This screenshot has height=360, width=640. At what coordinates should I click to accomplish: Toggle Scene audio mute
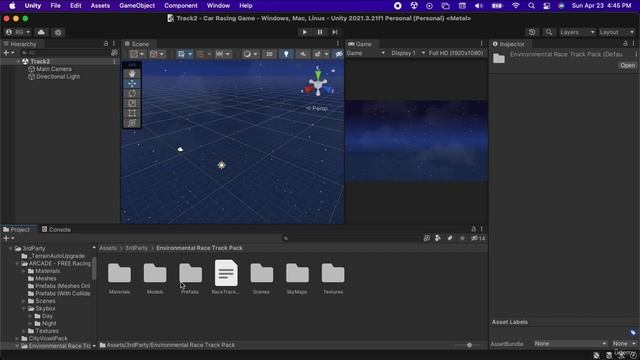click(302, 54)
